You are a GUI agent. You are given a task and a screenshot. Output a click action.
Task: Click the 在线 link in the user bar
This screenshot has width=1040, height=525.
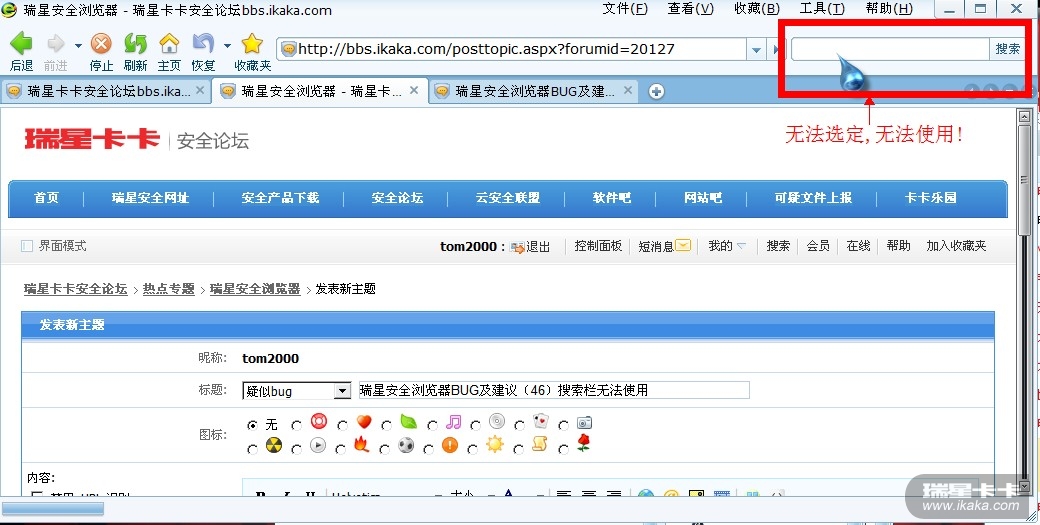coord(858,246)
